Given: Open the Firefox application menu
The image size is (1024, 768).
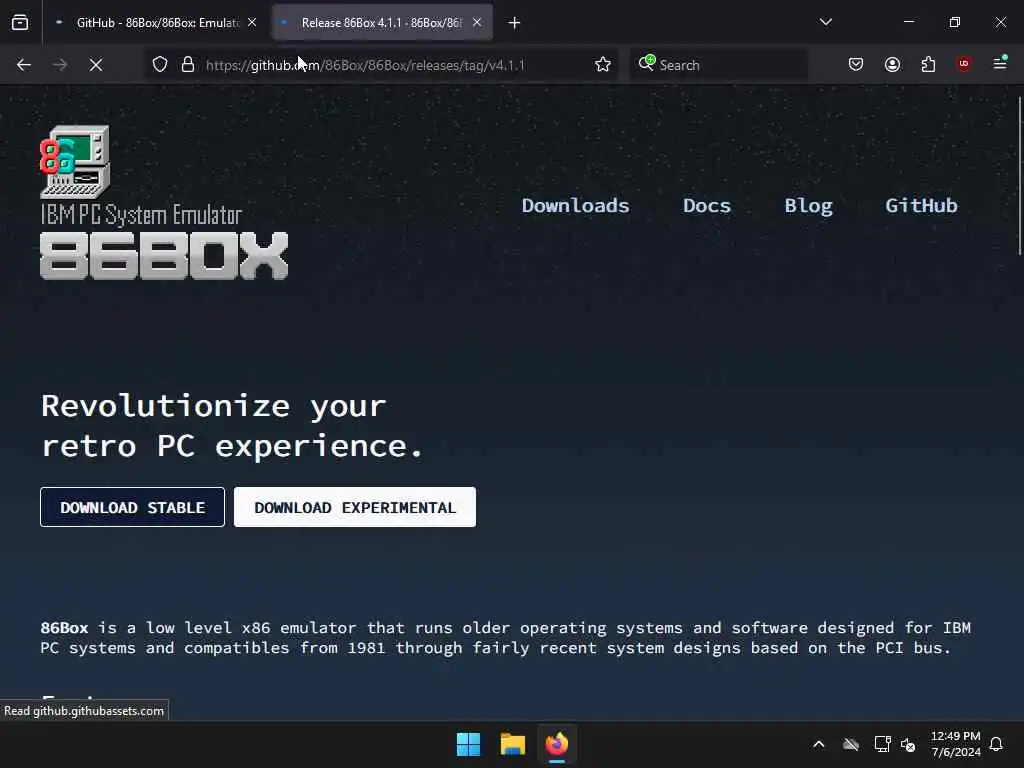Looking at the screenshot, I should click(x=1000, y=63).
